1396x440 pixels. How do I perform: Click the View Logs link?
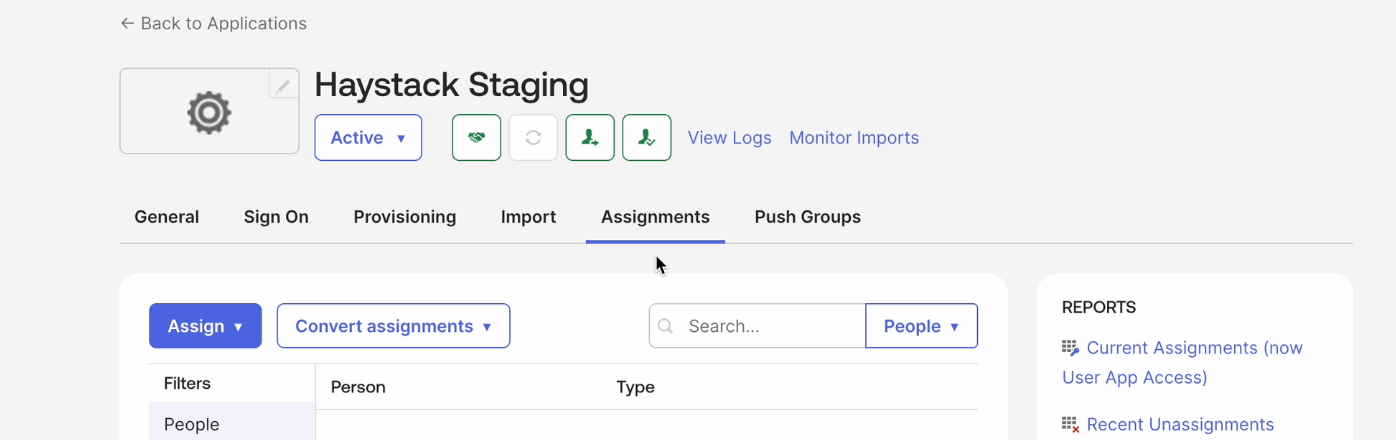[x=729, y=138]
